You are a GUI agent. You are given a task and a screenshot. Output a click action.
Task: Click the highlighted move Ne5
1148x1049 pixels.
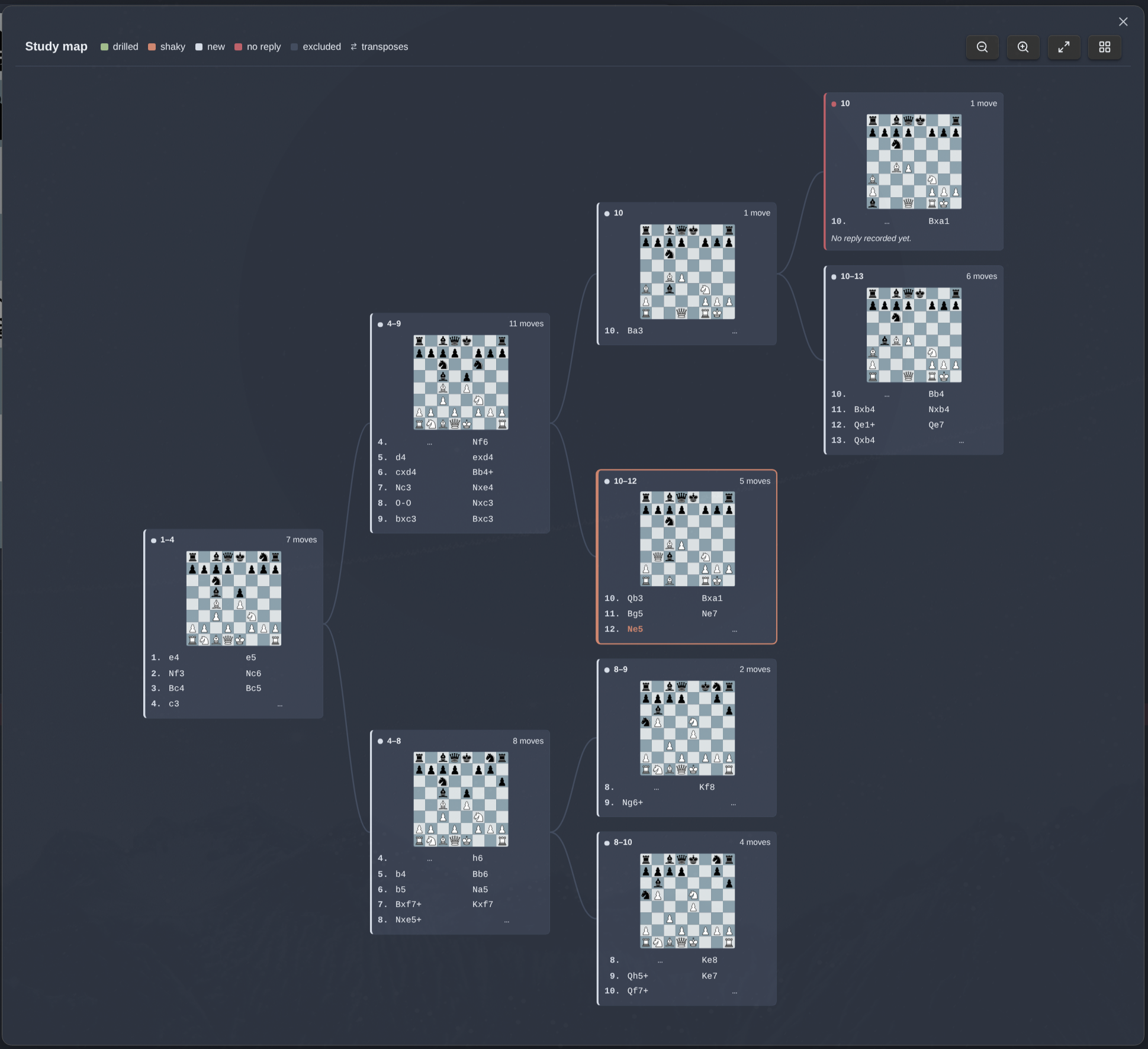pyautogui.click(x=635, y=629)
